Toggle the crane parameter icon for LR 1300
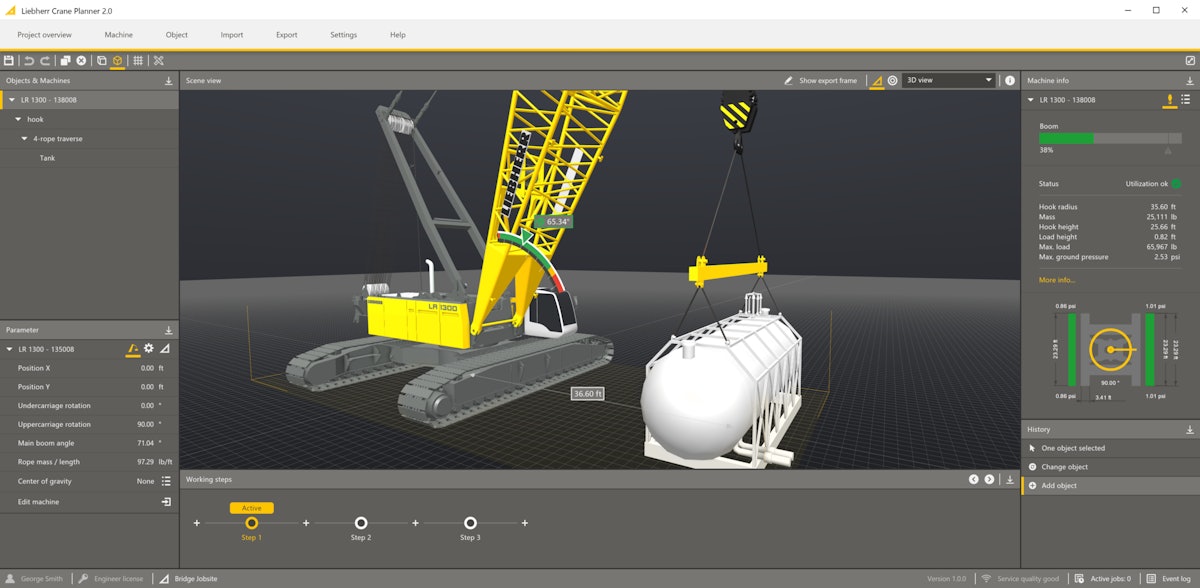Screen dimensions: 1200x588 (x=131, y=348)
